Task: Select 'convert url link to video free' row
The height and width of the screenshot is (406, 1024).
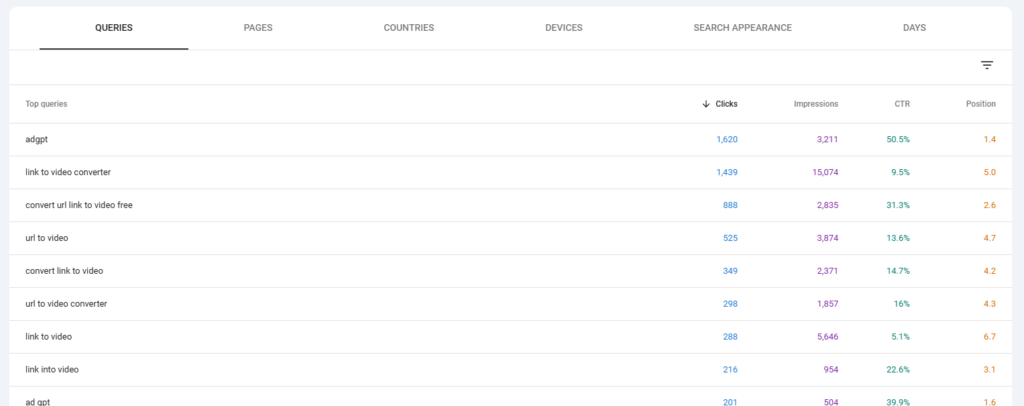Action: (x=511, y=205)
